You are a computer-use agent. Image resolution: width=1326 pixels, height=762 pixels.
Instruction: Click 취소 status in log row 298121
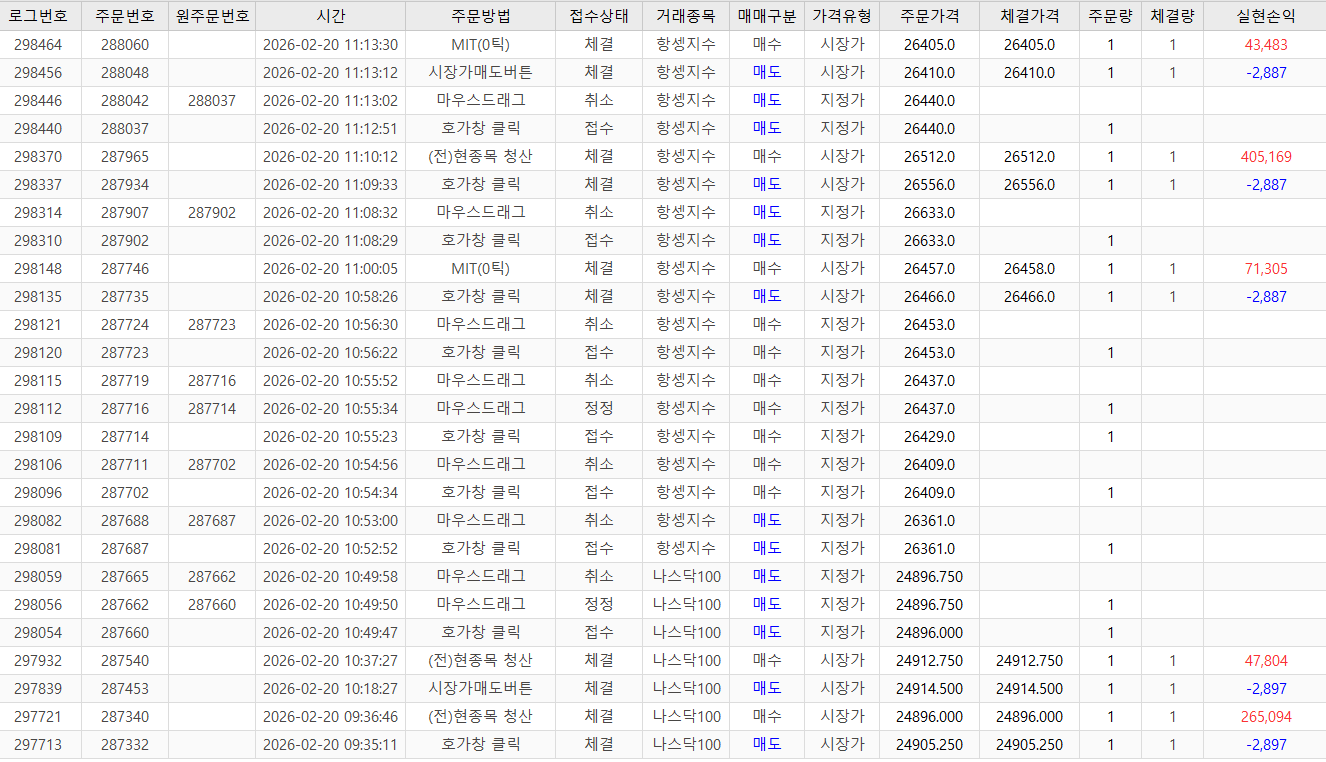point(599,325)
